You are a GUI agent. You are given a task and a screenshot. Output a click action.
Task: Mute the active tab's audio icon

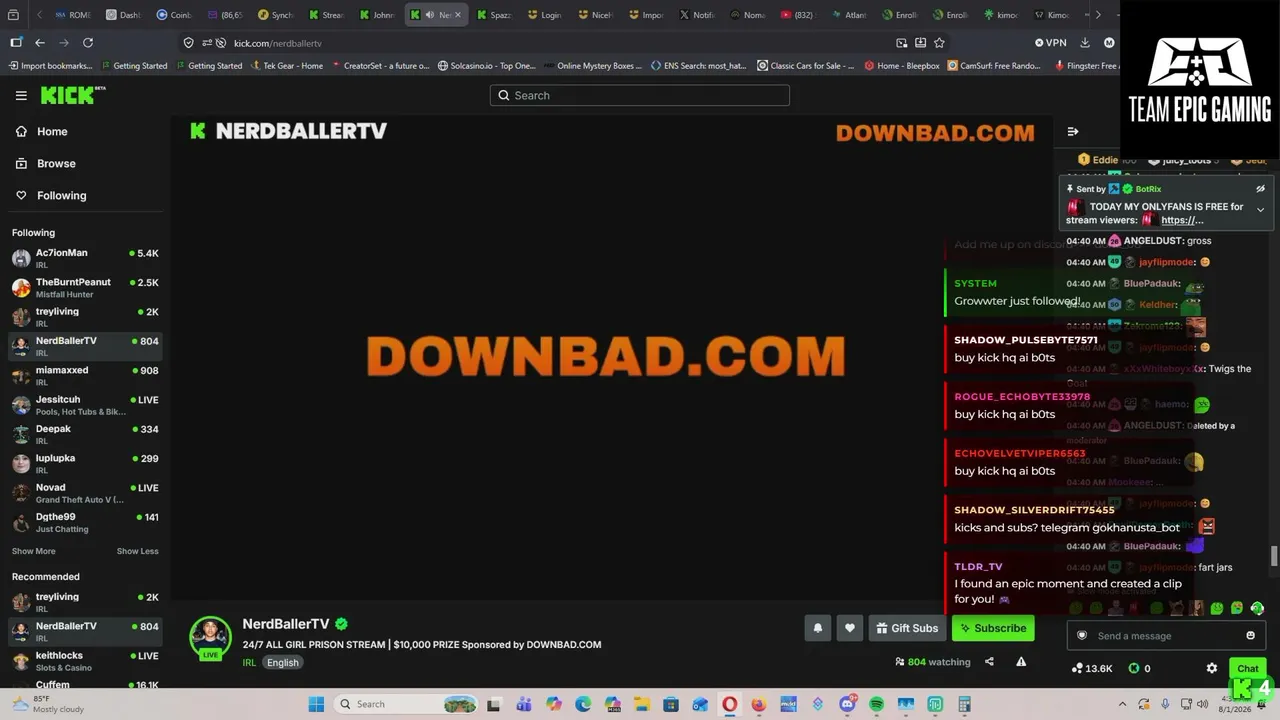point(429,15)
